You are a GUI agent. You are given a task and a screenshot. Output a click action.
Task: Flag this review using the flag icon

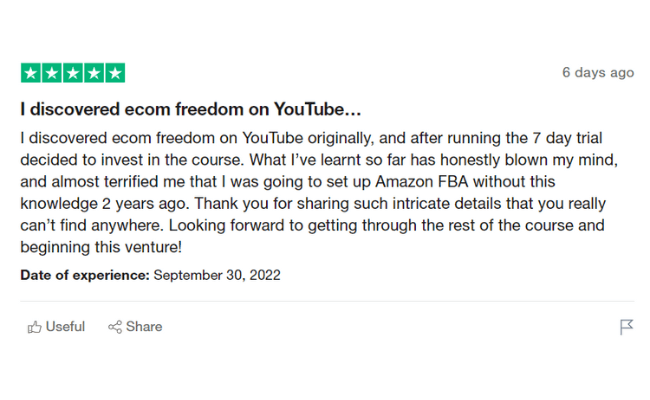pyautogui.click(x=626, y=327)
